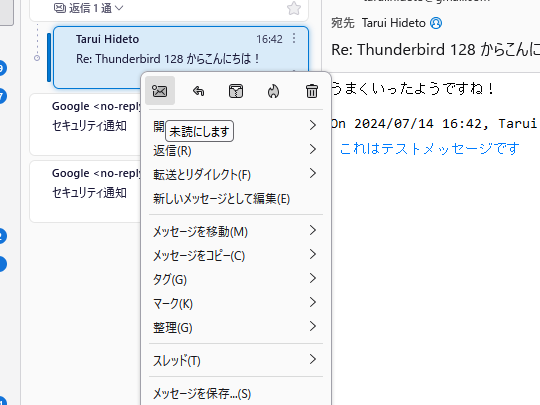Click the Tarui Hideto recipient name in header
The image size is (540, 405).
pos(394,23)
